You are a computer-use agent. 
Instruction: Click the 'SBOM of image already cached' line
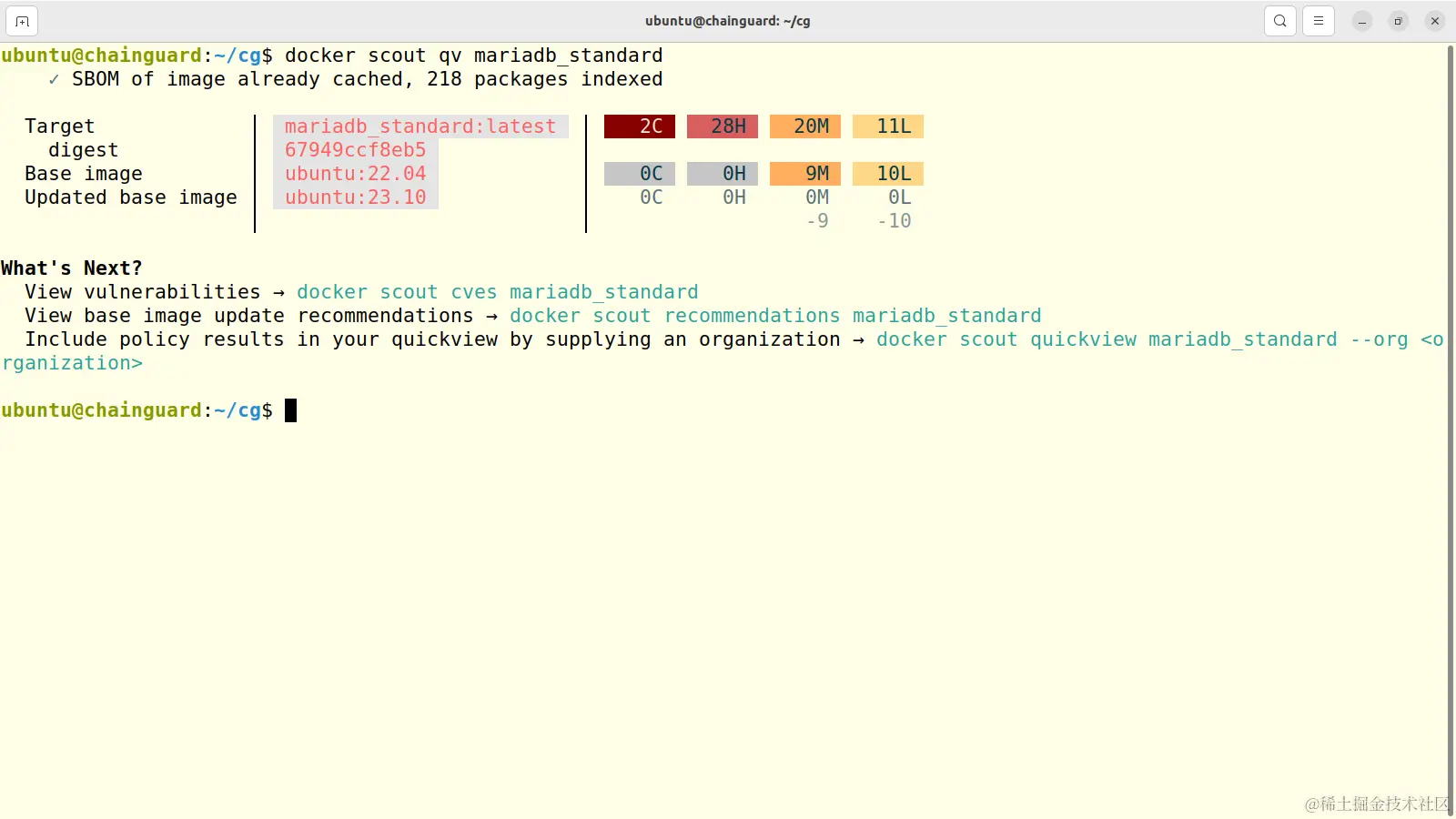356,79
